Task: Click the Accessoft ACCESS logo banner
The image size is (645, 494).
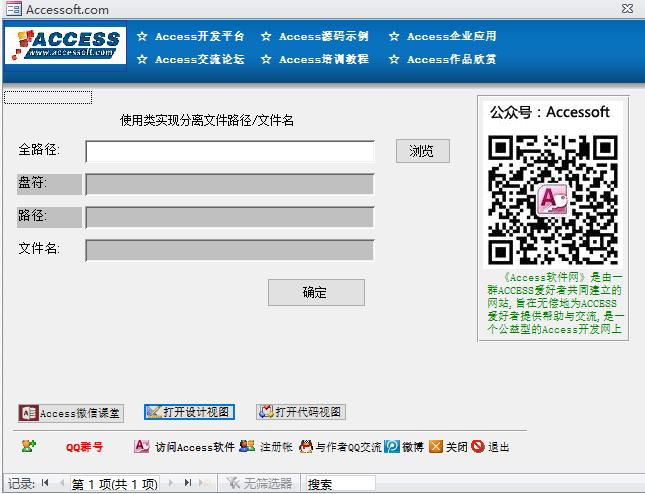Action: [65, 46]
